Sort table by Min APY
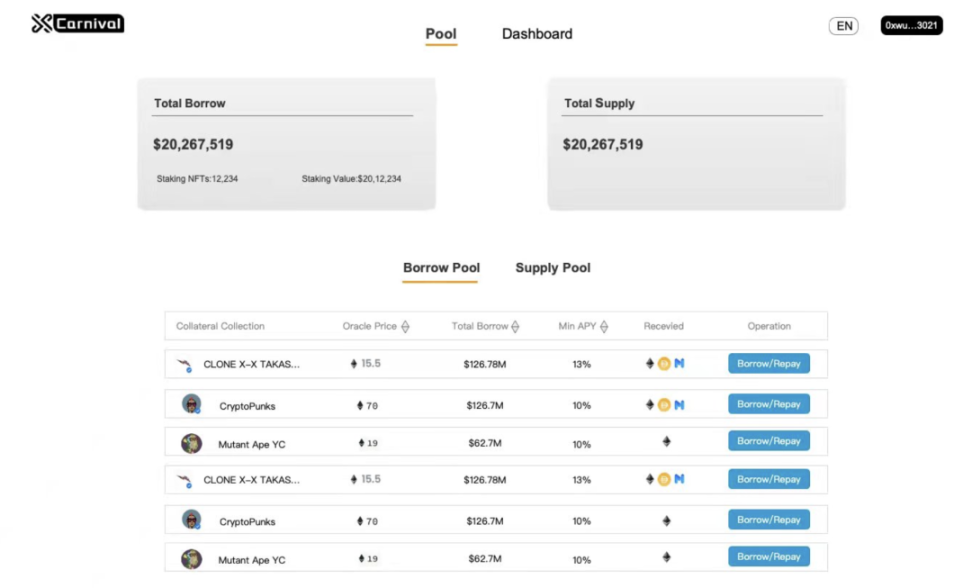The height and width of the screenshot is (588, 972). click(604, 327)
